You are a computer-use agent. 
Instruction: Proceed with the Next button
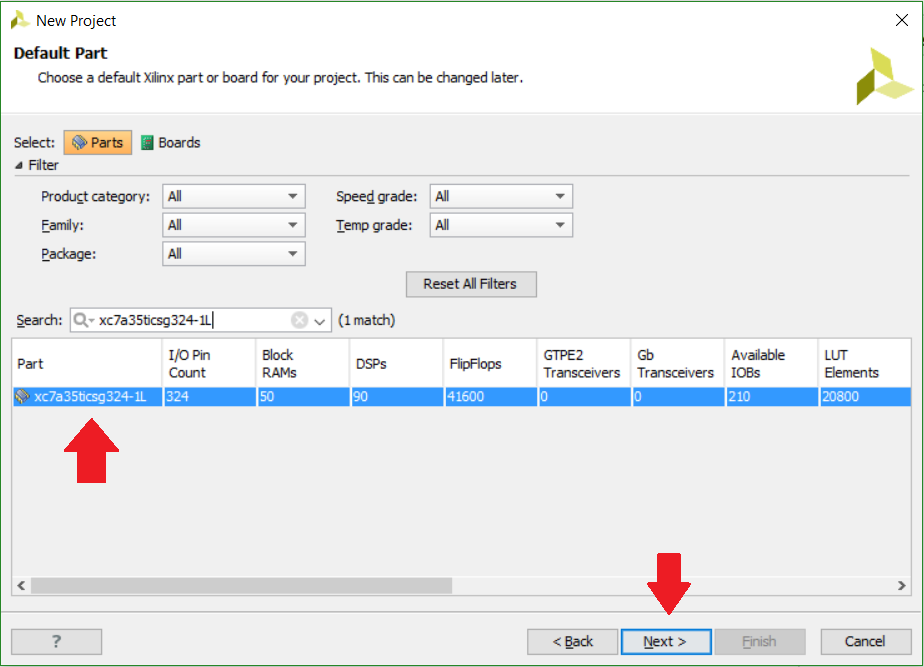coord(666,641)
